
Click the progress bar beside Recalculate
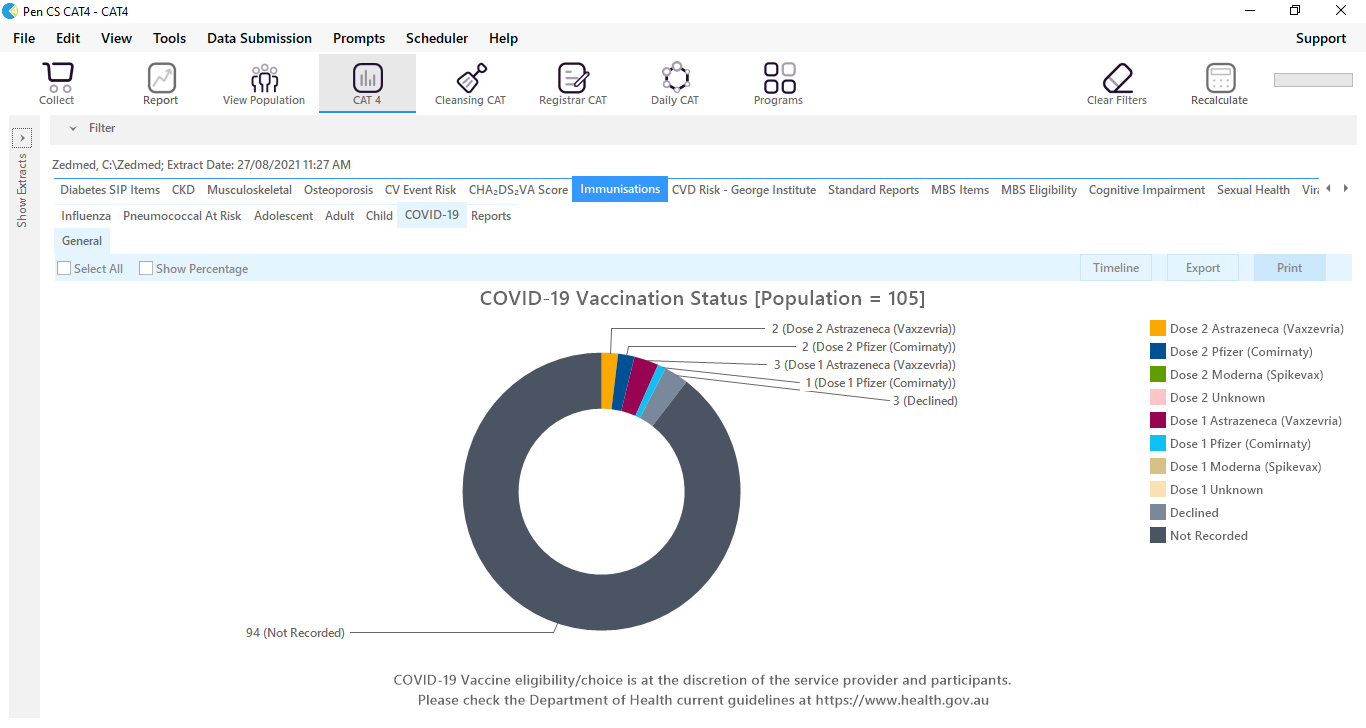[x=1313, y=80]
